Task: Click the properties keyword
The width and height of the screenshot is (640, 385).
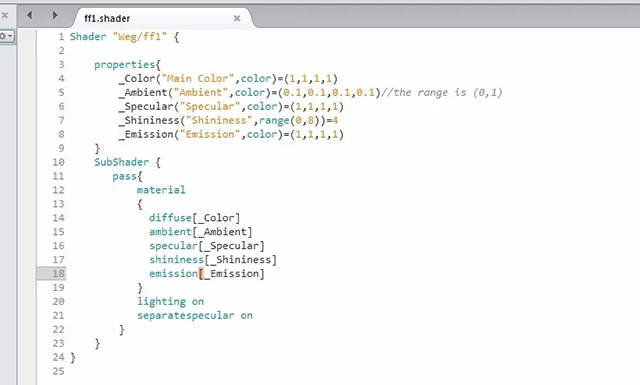Action: [124, 65]
